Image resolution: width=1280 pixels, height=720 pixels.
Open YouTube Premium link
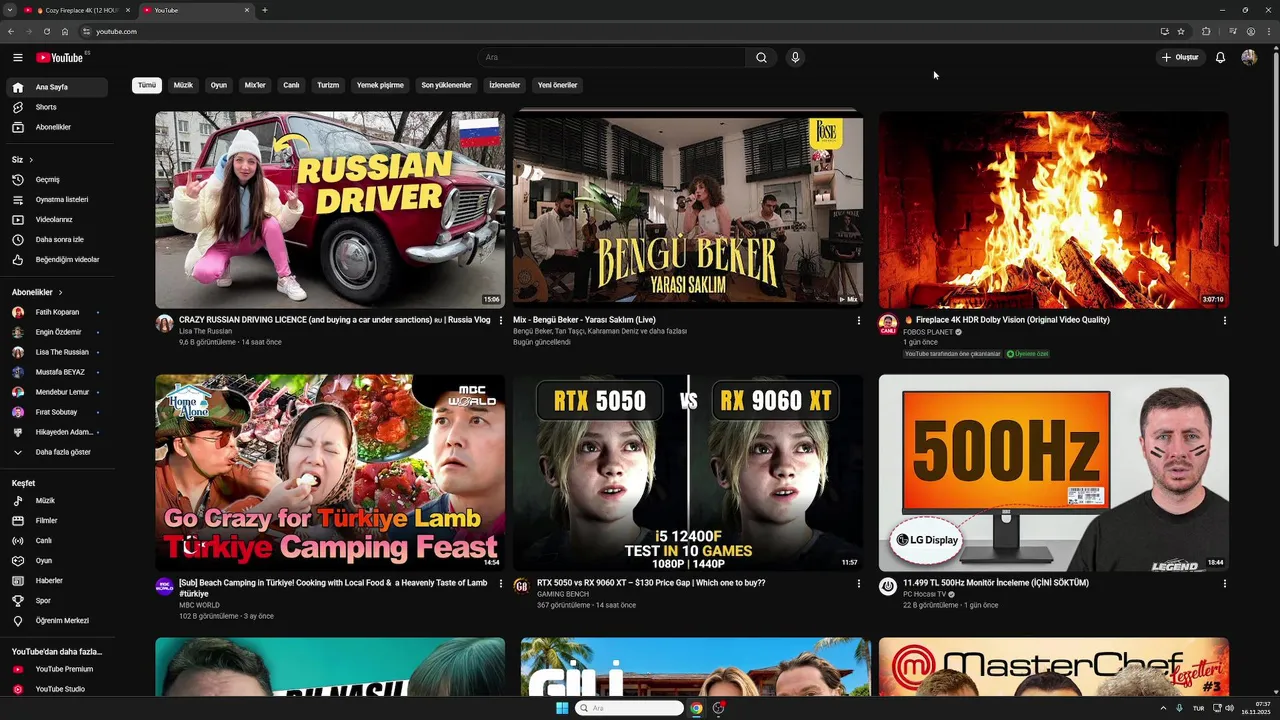click(56, 669)
